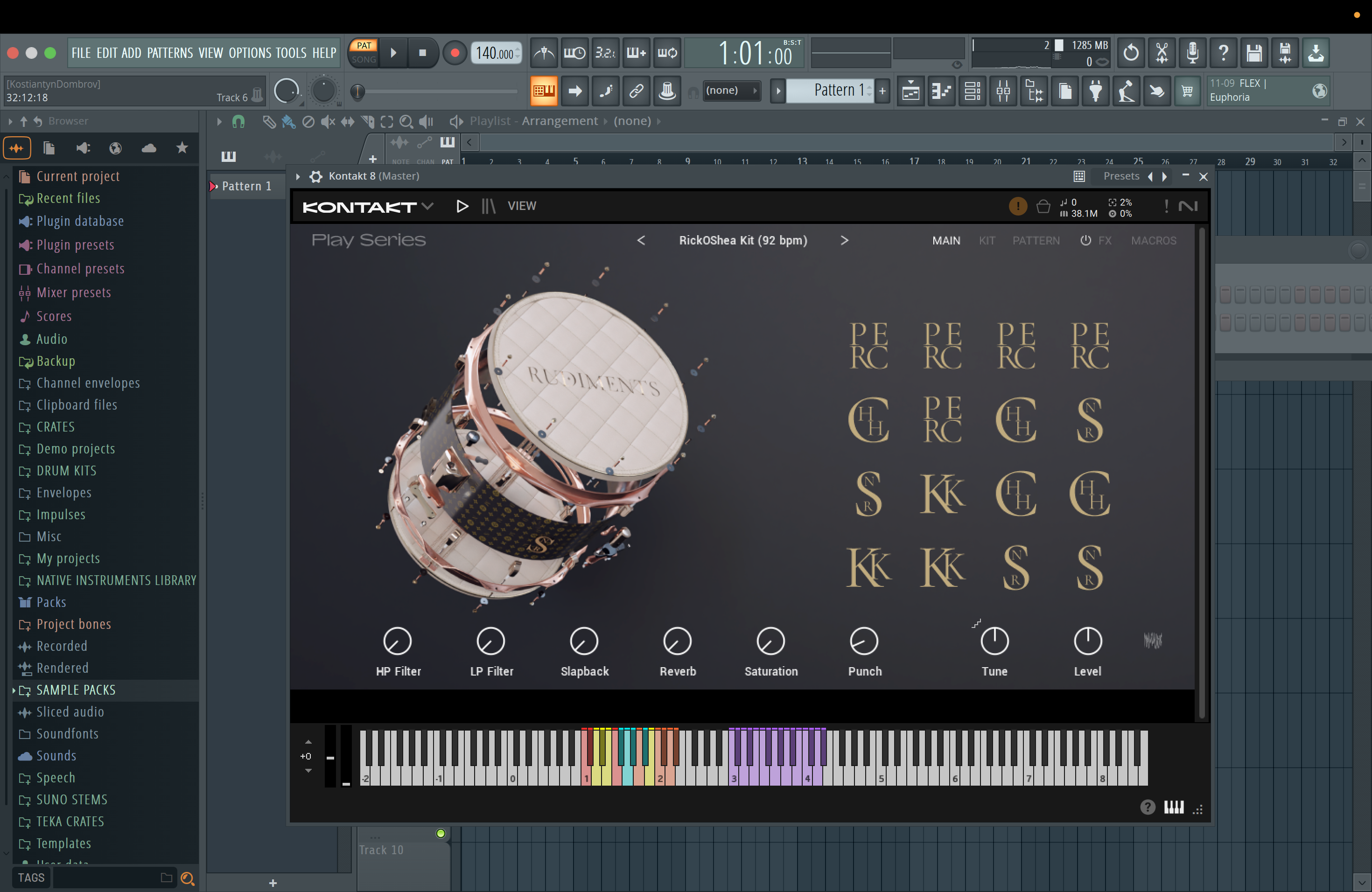This screenshot has height=892, width=1372.
Task: Open the piano roll icon
Action: click(941, 91)
